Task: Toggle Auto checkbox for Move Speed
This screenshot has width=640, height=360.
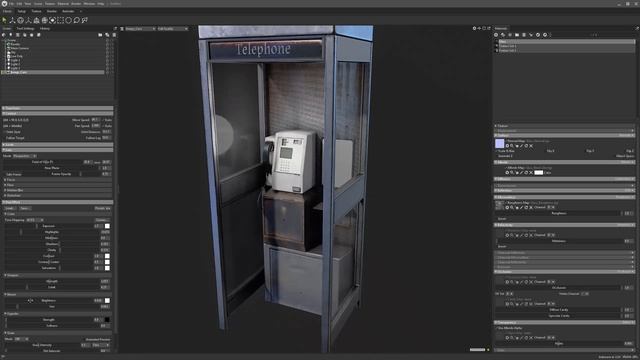Action: 104,120
